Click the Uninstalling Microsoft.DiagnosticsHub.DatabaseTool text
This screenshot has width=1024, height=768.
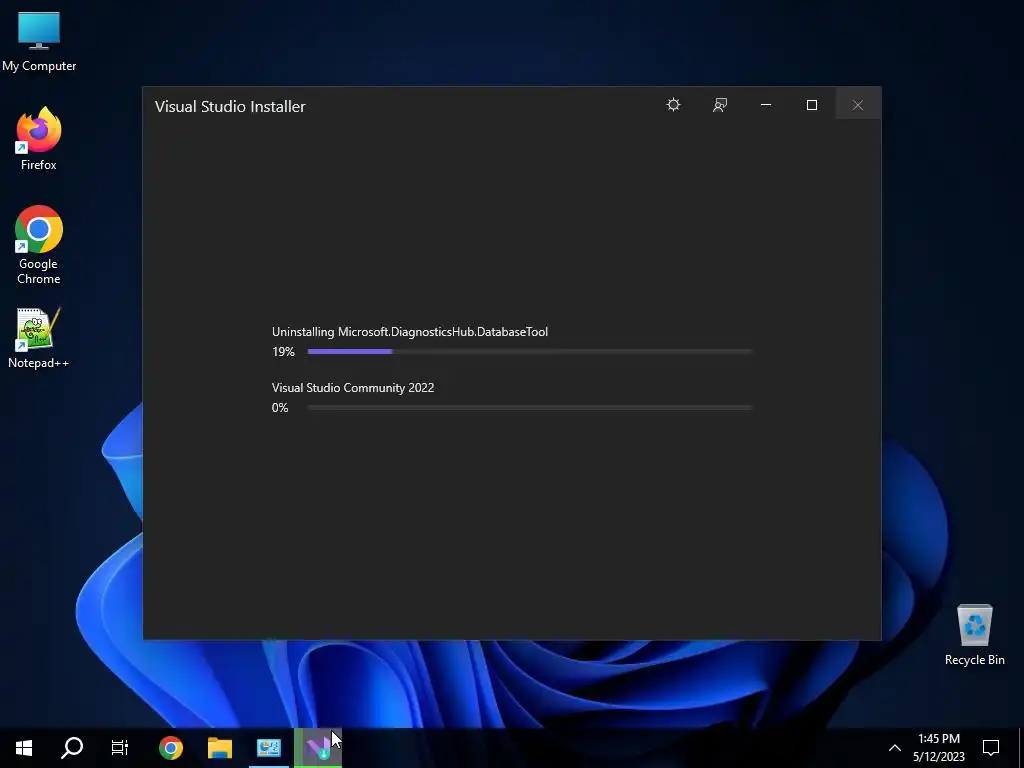click(x=409, y=332)
